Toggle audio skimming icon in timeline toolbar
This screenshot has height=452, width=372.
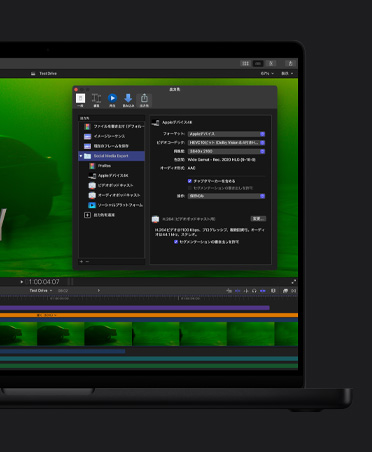click(246, 291)
